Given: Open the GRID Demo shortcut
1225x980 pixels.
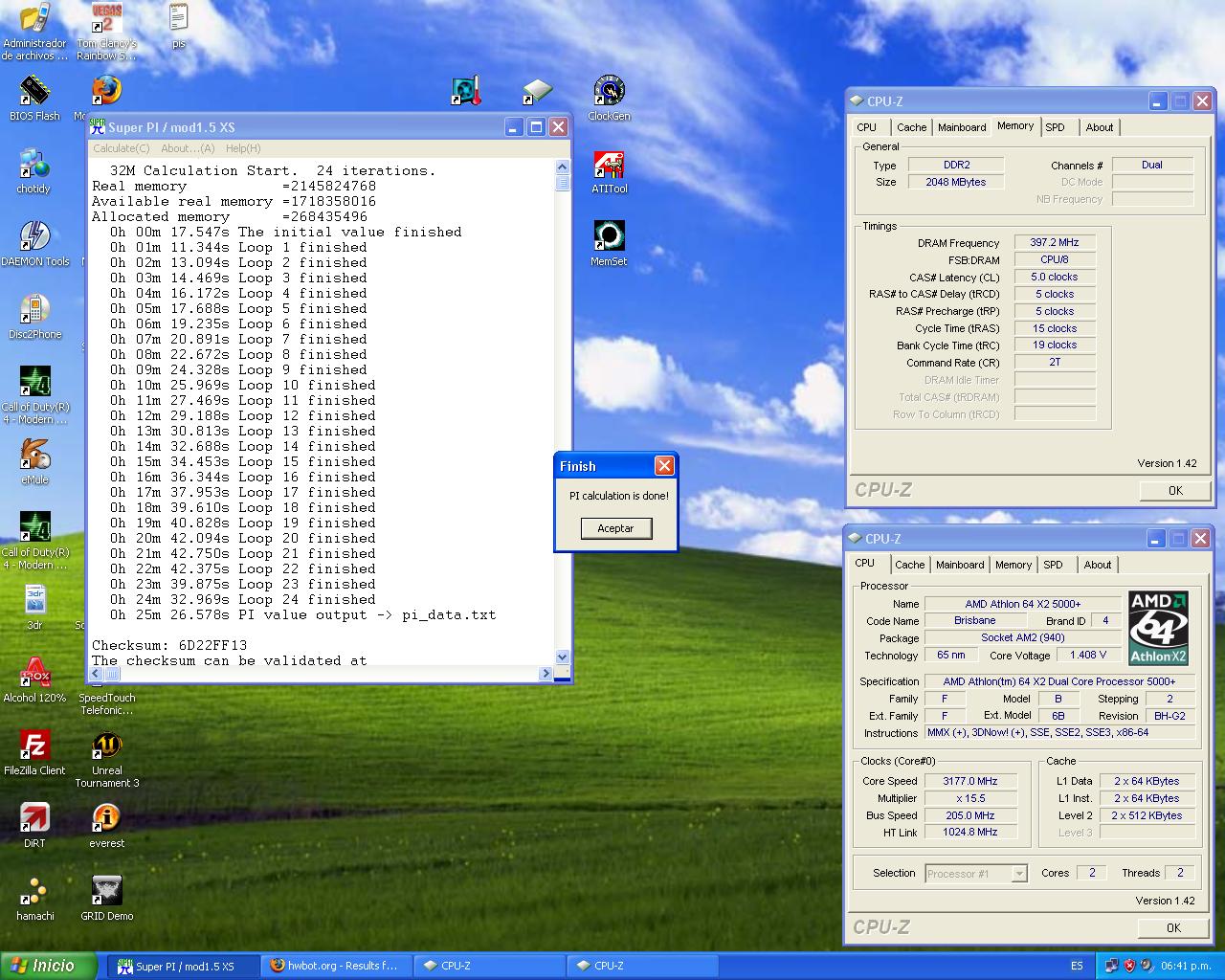Looking at the screenshot, I should [106, 899].
